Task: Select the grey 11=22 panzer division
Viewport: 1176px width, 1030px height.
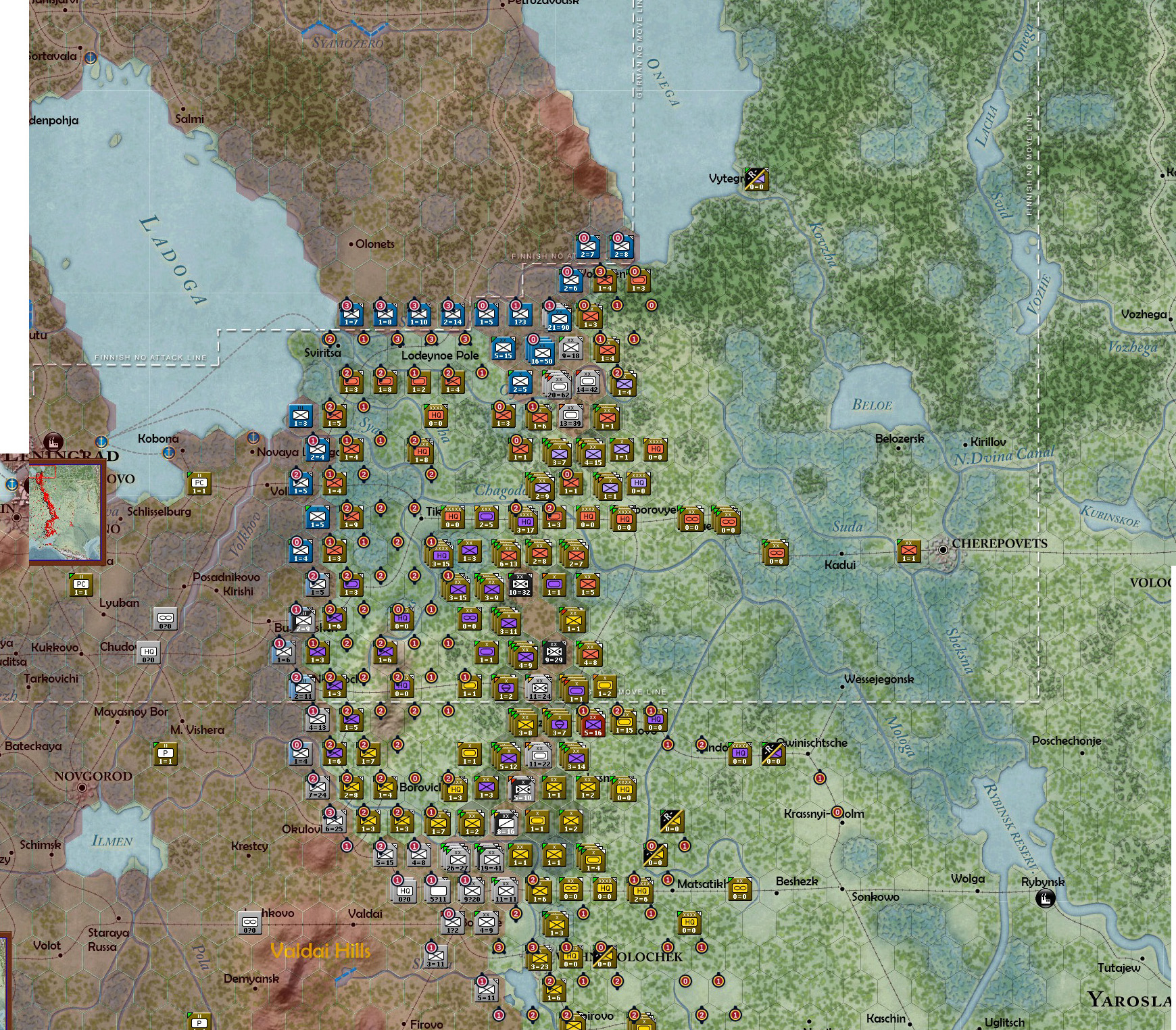Action: [x=539, y=756]
